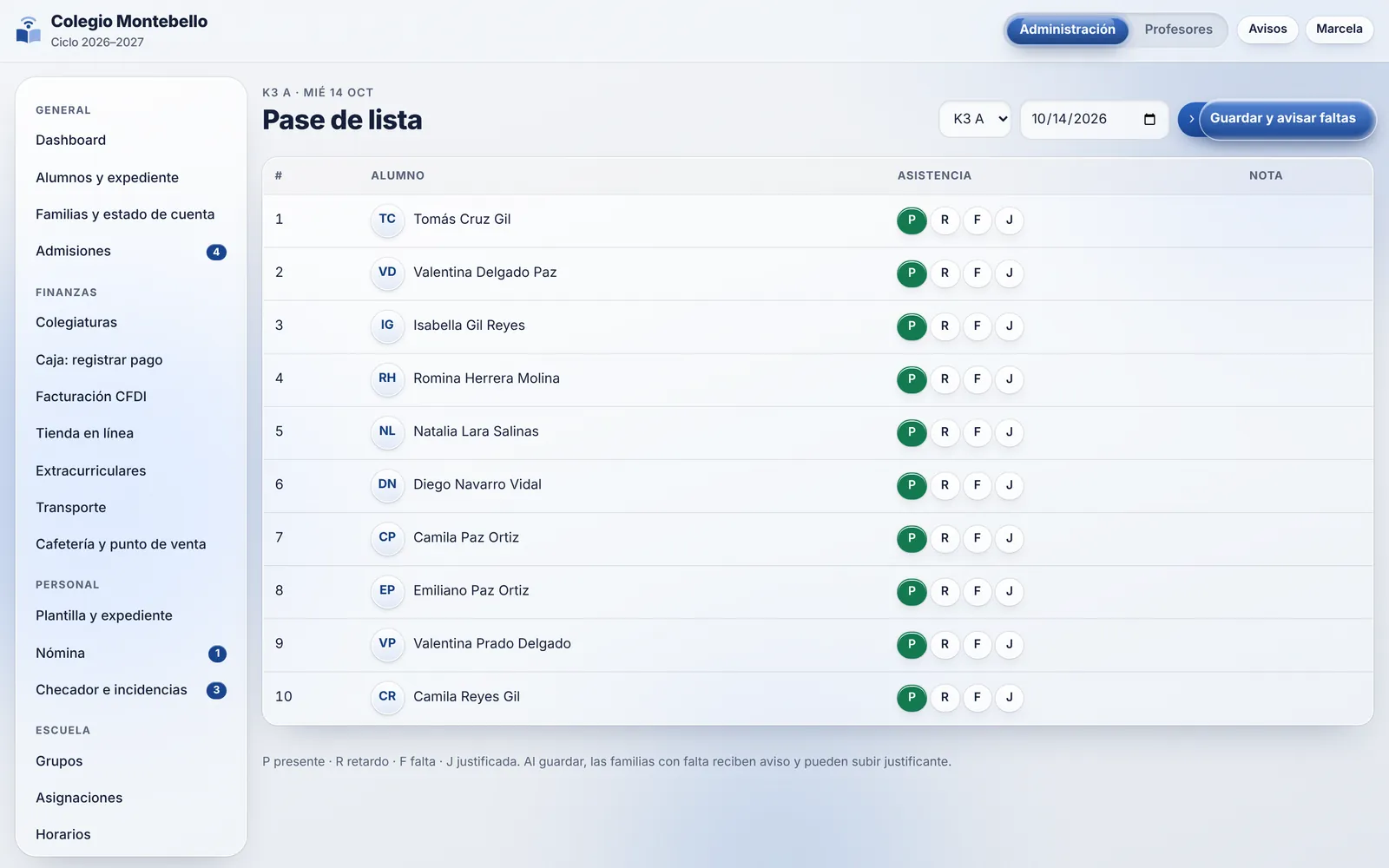Image resolution: width=1389 pixels, height=868 pixels.
Task: Click Guardar y avisar faltas button
Action: [x=1276, y=119]
